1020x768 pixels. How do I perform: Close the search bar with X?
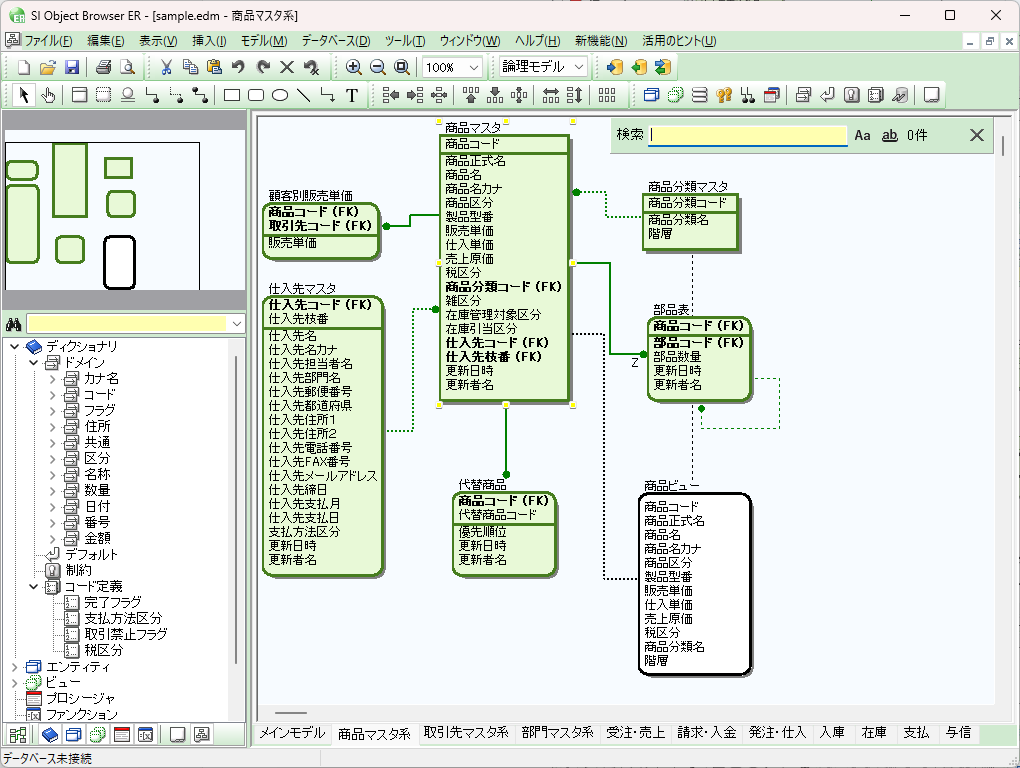976,135
